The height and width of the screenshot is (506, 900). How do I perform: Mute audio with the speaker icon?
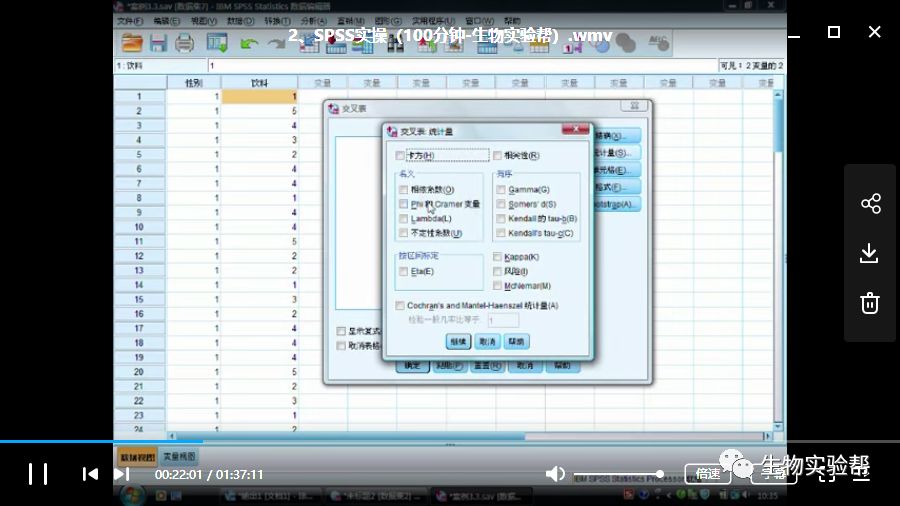click(x=555, y=474)
